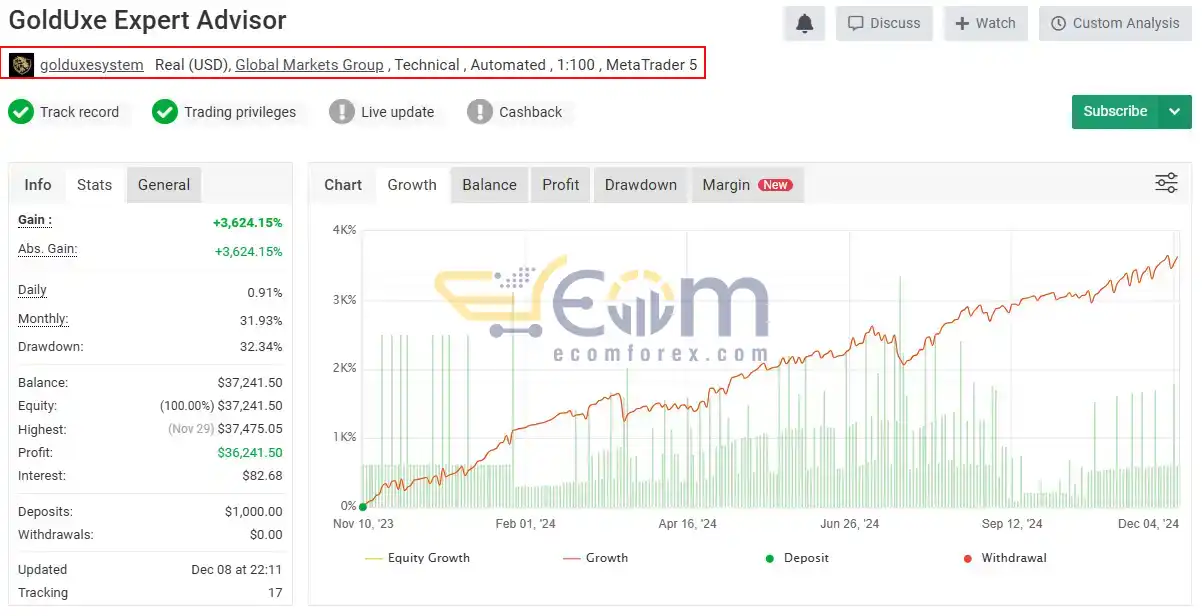Click the Highest value "$37,475.05"

coord(250,429)
